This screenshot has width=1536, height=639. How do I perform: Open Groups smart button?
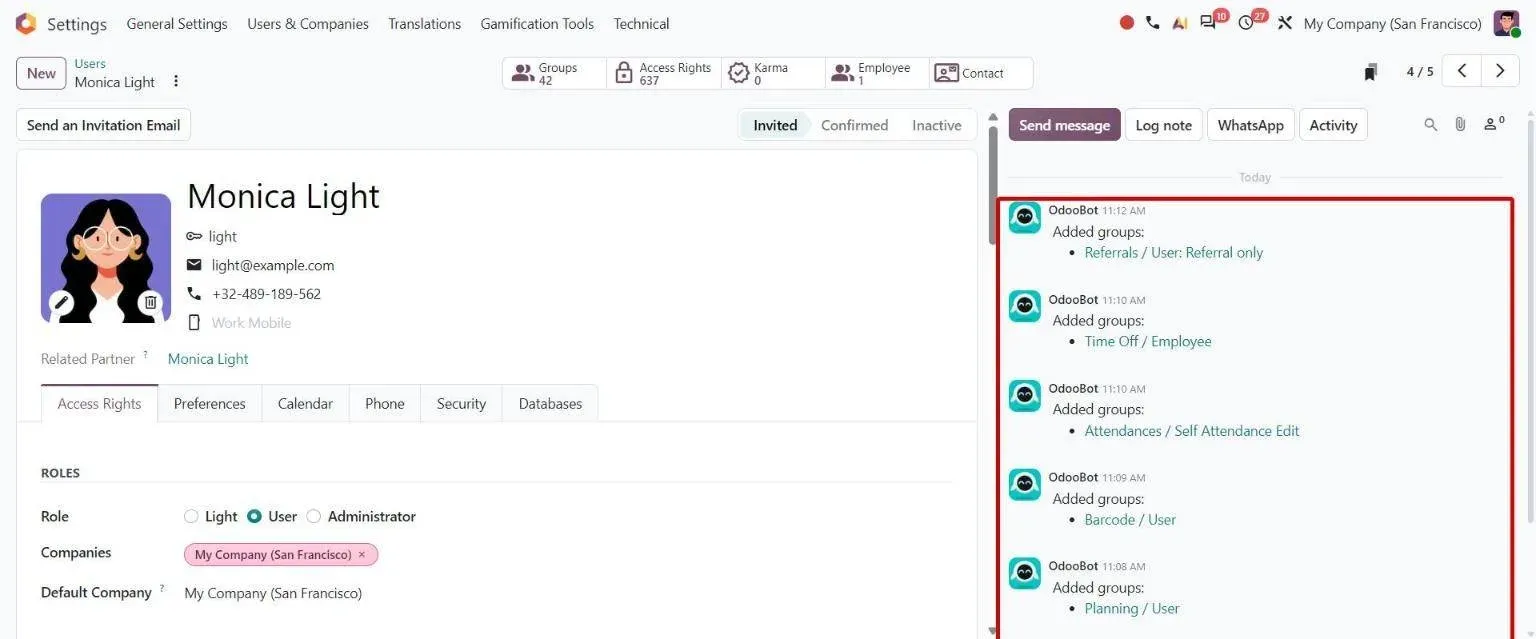tap(554, 73)
